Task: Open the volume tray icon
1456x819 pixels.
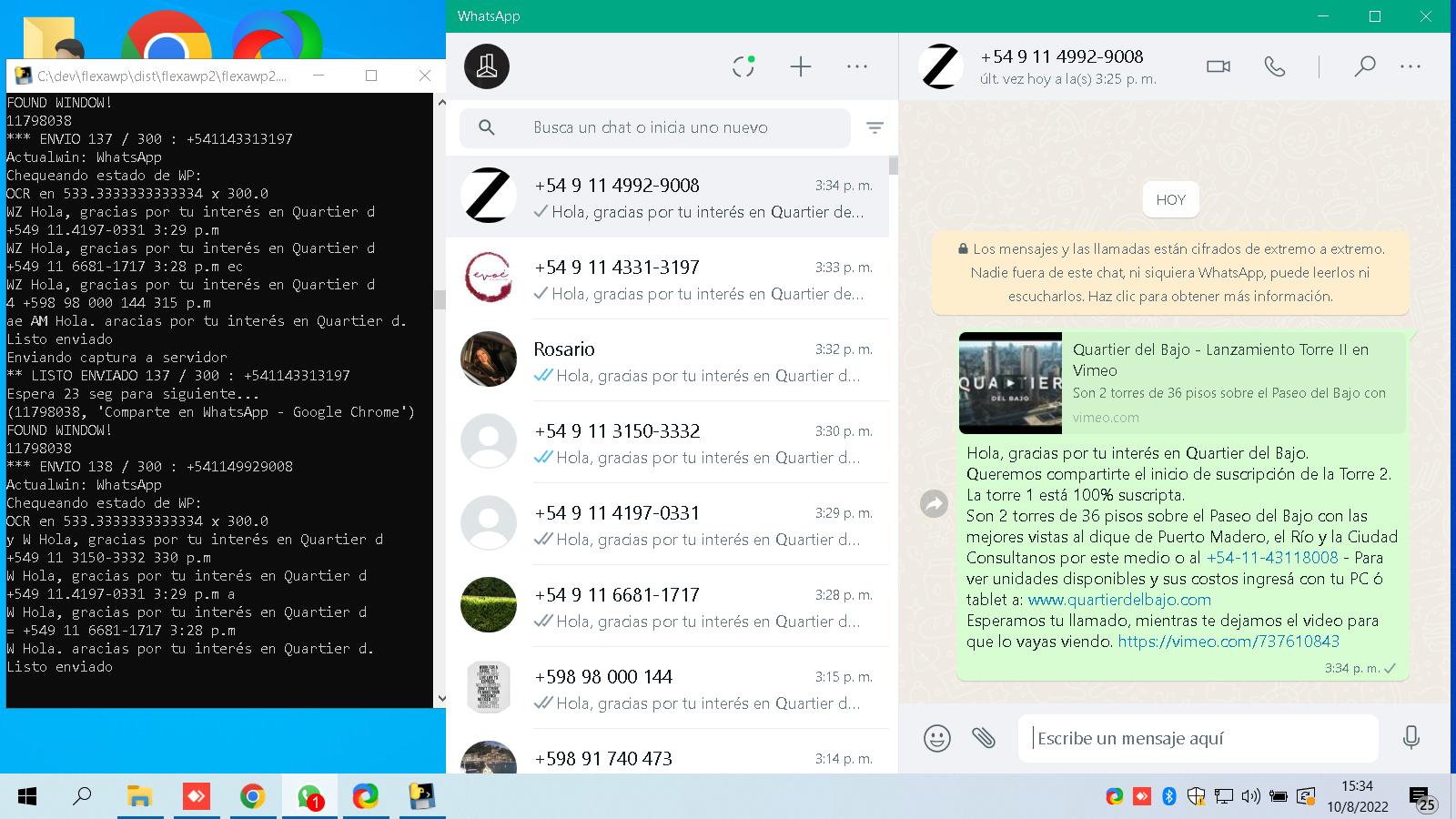Action: click(x=1251, y=797)
